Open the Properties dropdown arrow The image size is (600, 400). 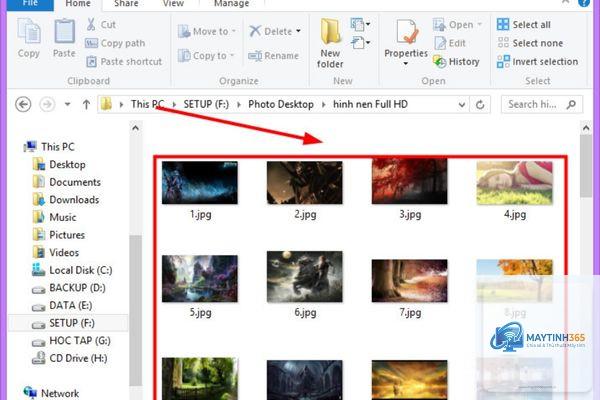coord(406,64)
